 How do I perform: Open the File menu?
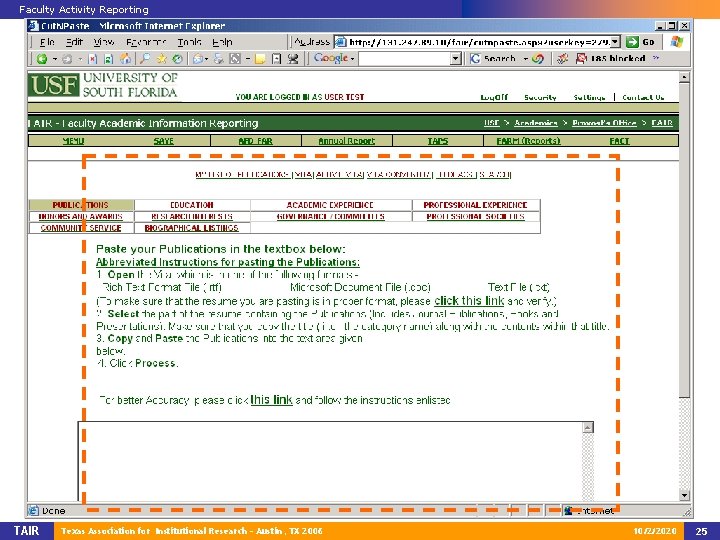[47, 42]
